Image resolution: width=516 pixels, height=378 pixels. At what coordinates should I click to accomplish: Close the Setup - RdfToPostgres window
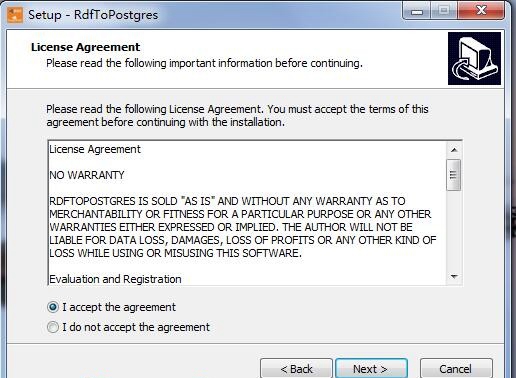click(481, 11)
